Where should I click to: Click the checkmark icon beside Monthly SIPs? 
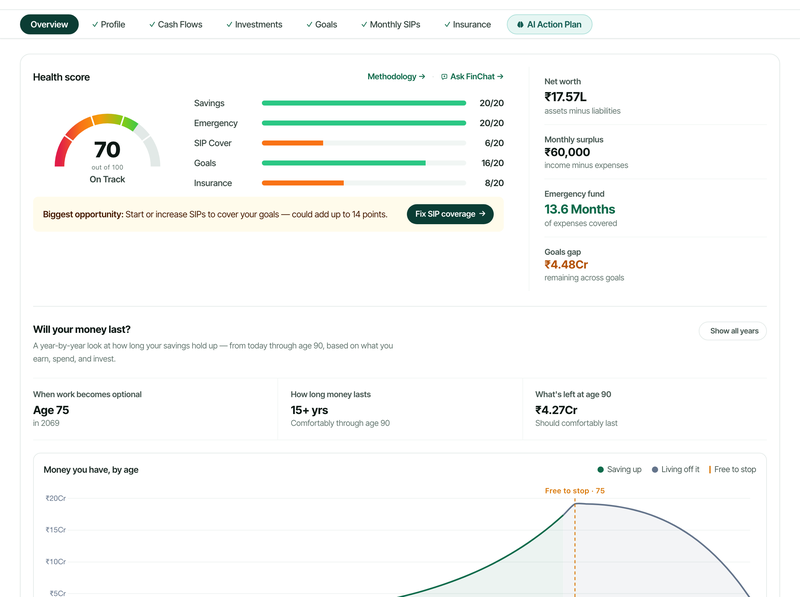click(364, 24)
